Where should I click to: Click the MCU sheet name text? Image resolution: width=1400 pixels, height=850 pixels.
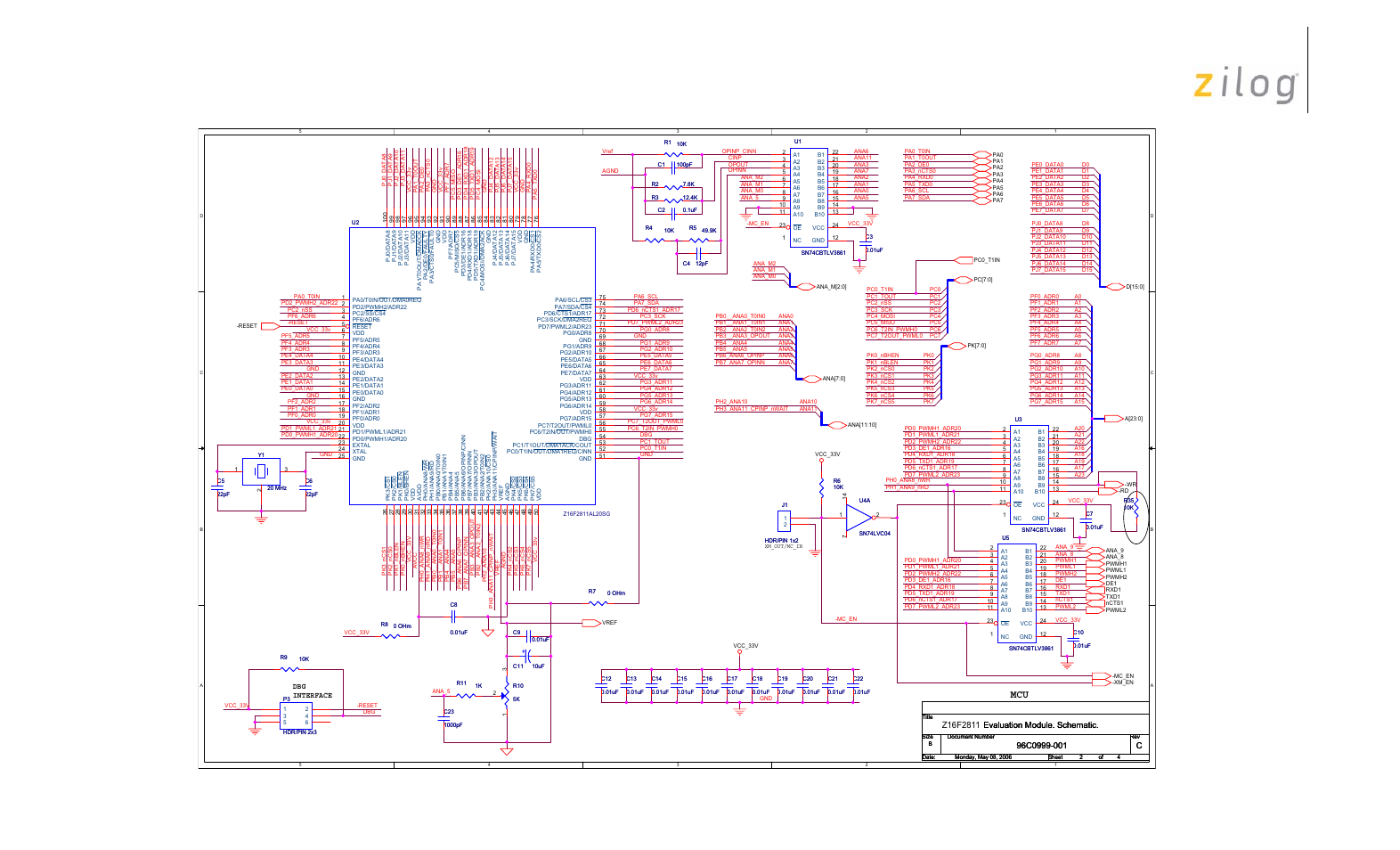pos(1019,694)
